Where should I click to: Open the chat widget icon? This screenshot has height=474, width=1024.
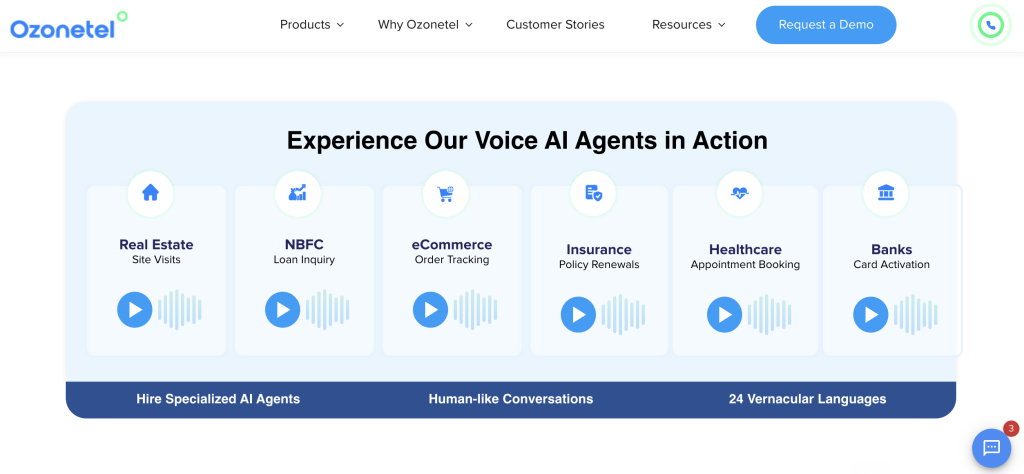click(x=991, y=448)
